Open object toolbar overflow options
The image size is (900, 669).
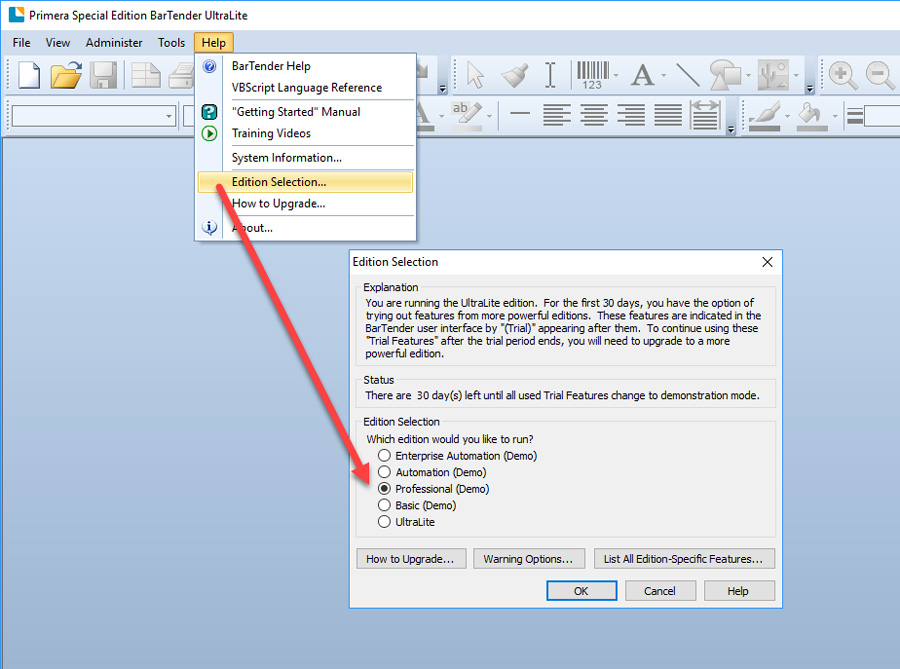click(809, 88)
